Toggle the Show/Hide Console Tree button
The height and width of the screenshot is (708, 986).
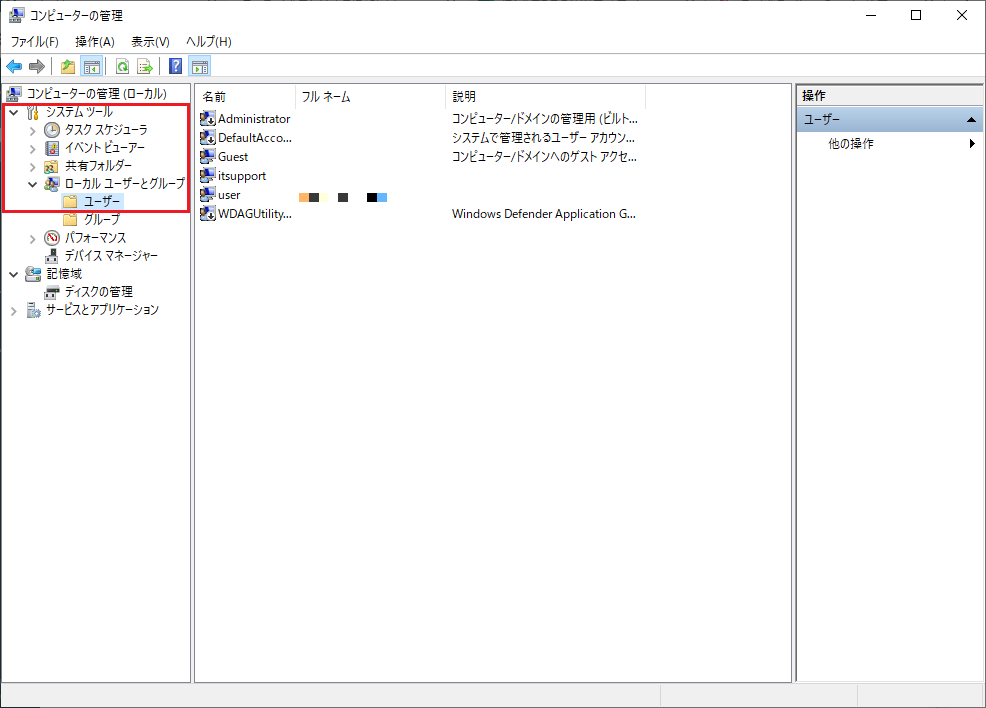[x=91, y=67]
